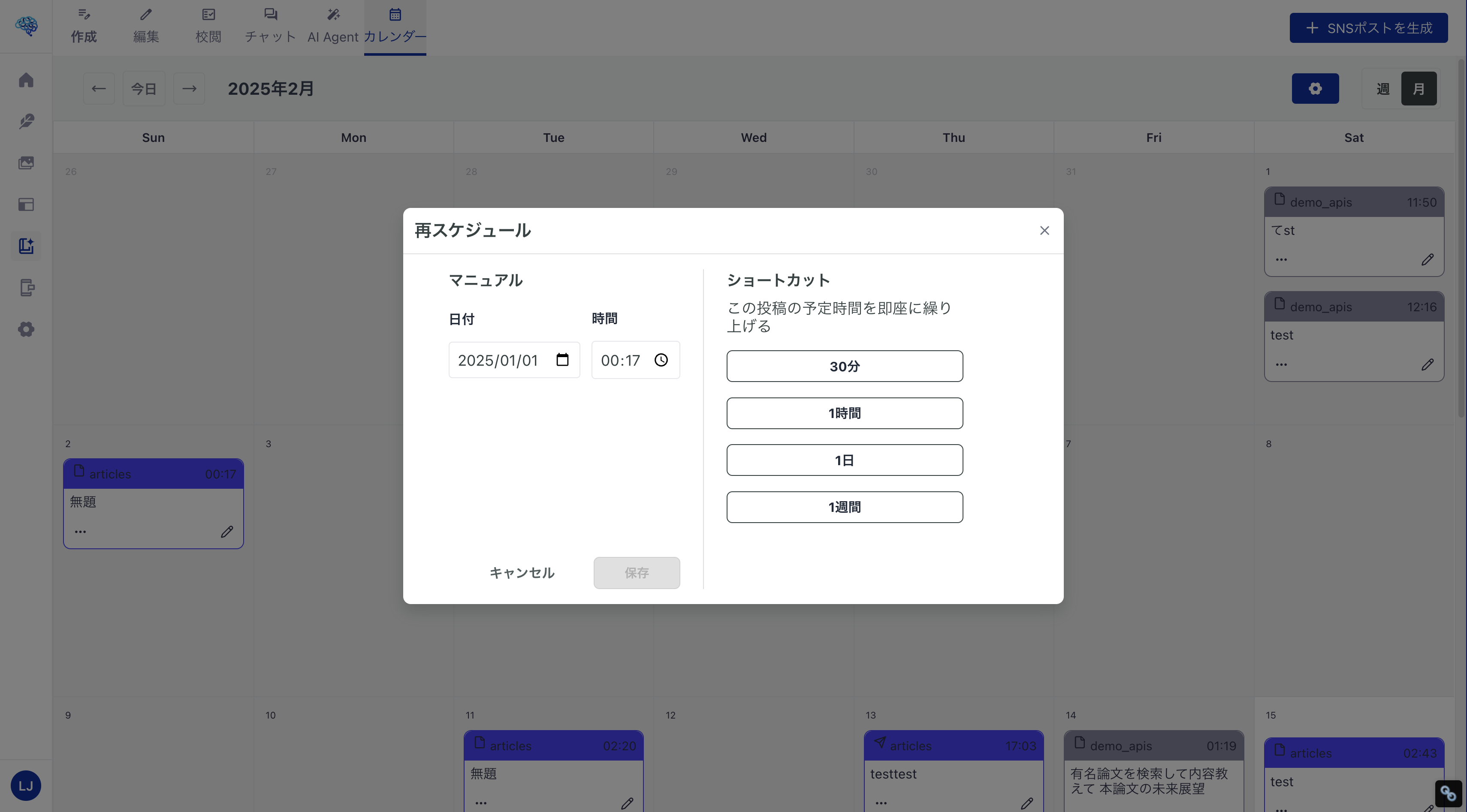
Task: Open the image gallery icon in sidebar
Action: [26, 162]
